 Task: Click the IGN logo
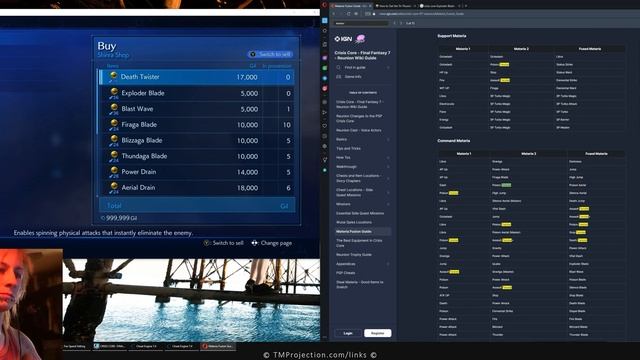[343, 39]
